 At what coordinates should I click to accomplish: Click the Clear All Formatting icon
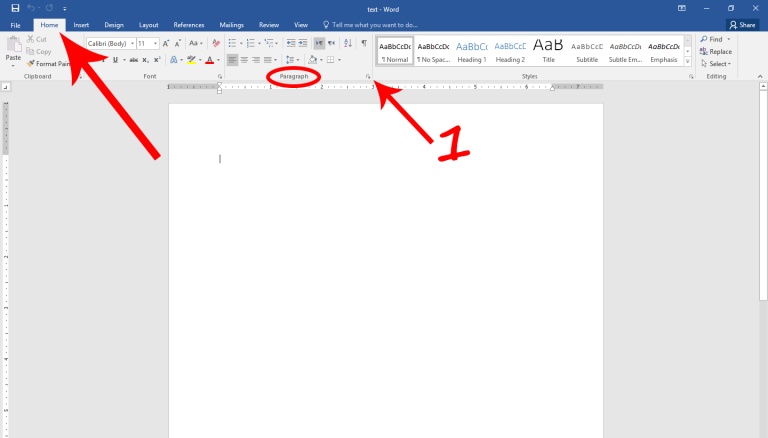(216, 43)
